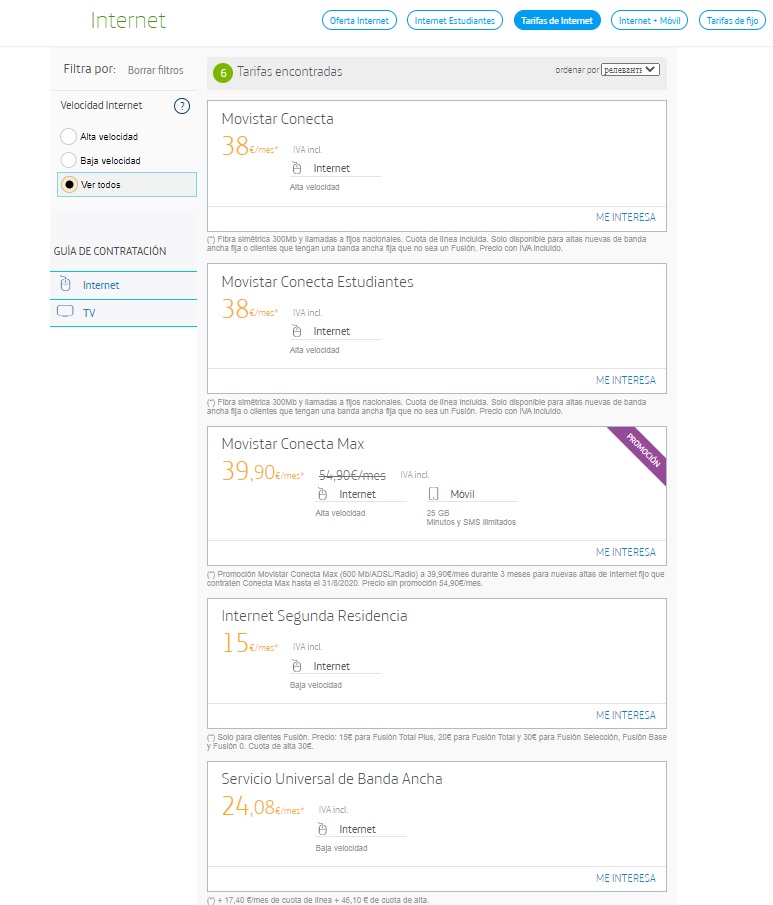Go to Internet Estudiantes tab
The width and height of the screenshot is (773, 905).
tap(454, 20)
